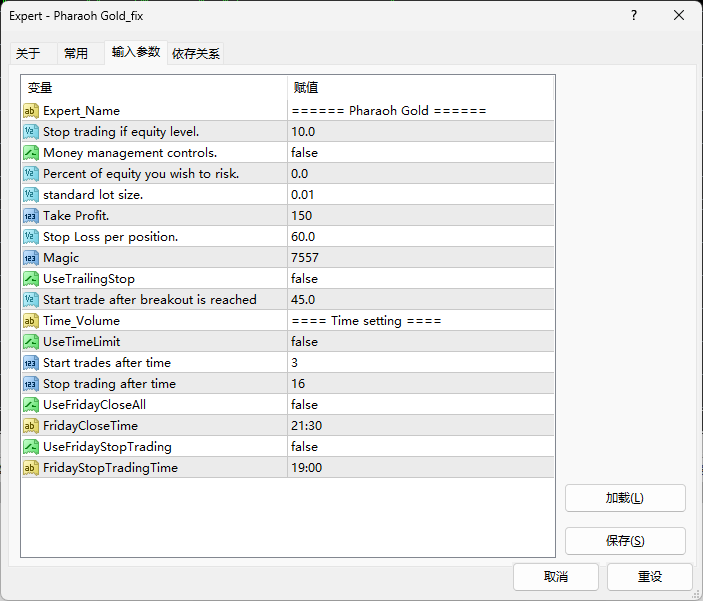Click the bool icon beside Money management controls
The image size is (703, 601).
pyautogui.click(x=30, y=153)
